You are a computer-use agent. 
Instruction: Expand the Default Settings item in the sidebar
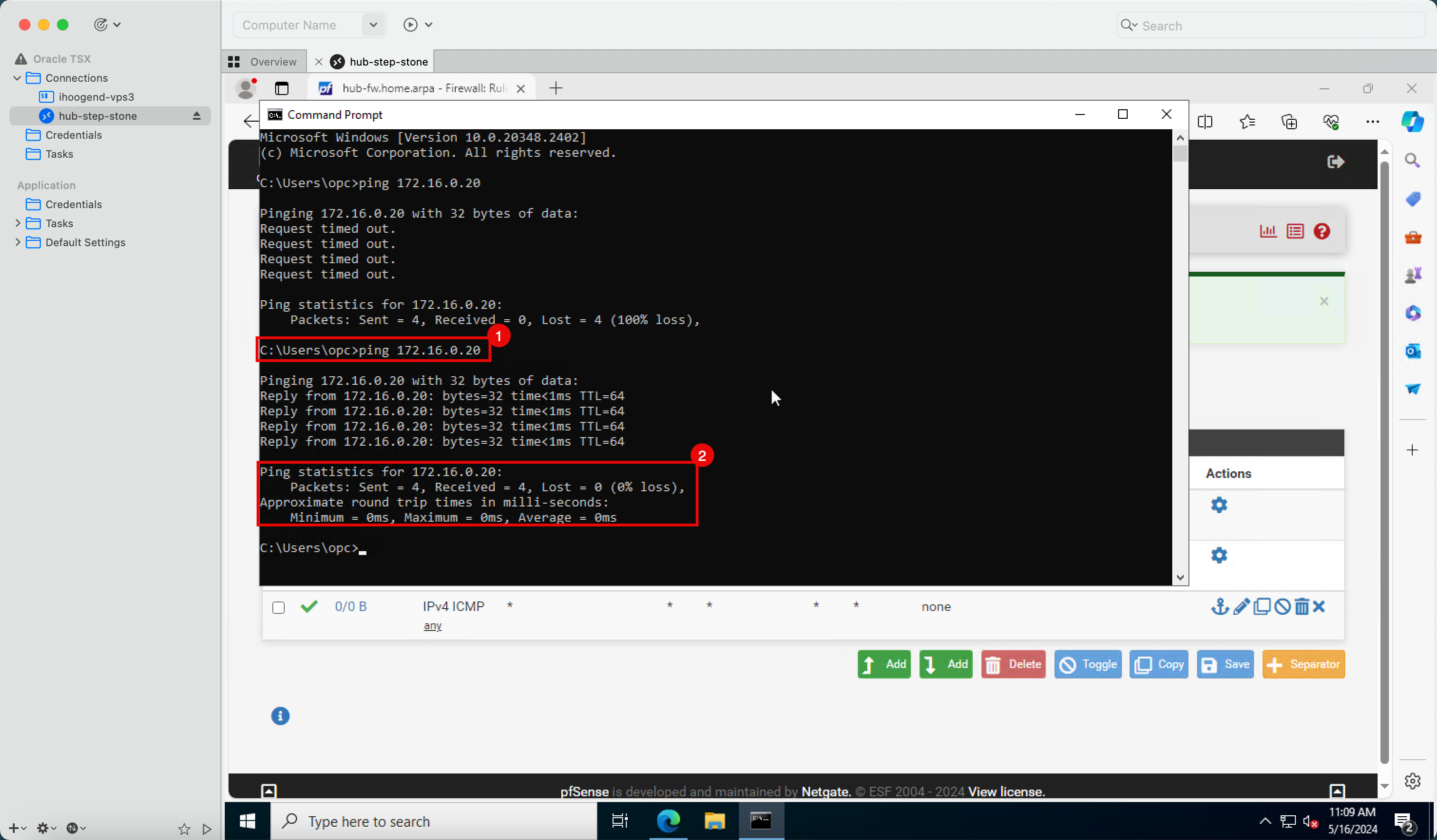(x=17, y=242)
